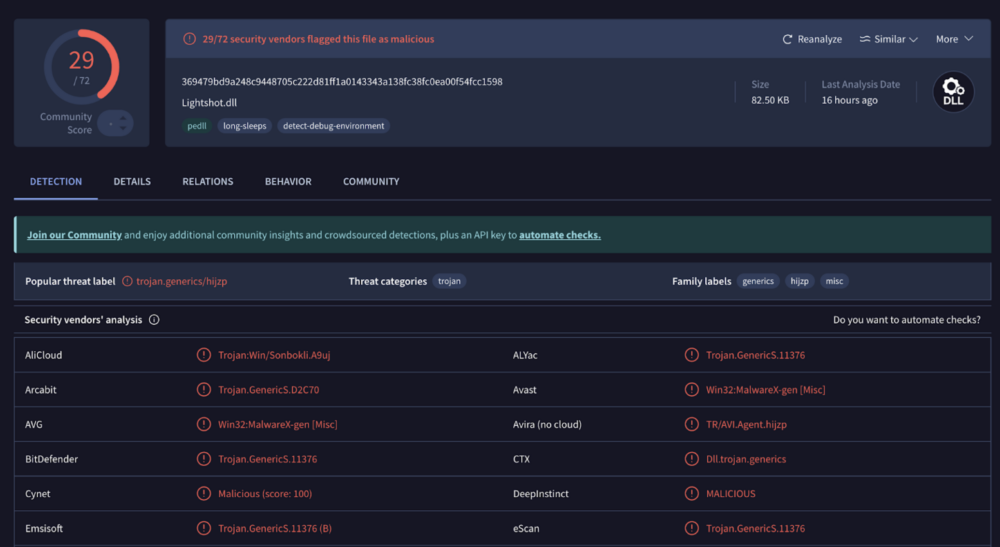Switch to the DETAILS tab
This screenshot has width=1000, height=547.
pyautogui.click(x=132, y=182)
